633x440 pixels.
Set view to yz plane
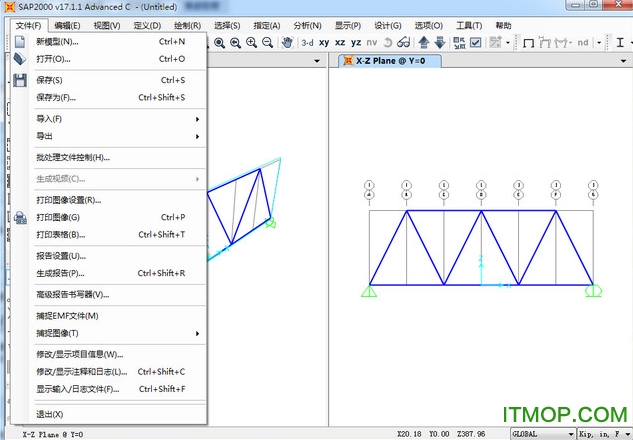pyautogui.click(x=356, y=43)
